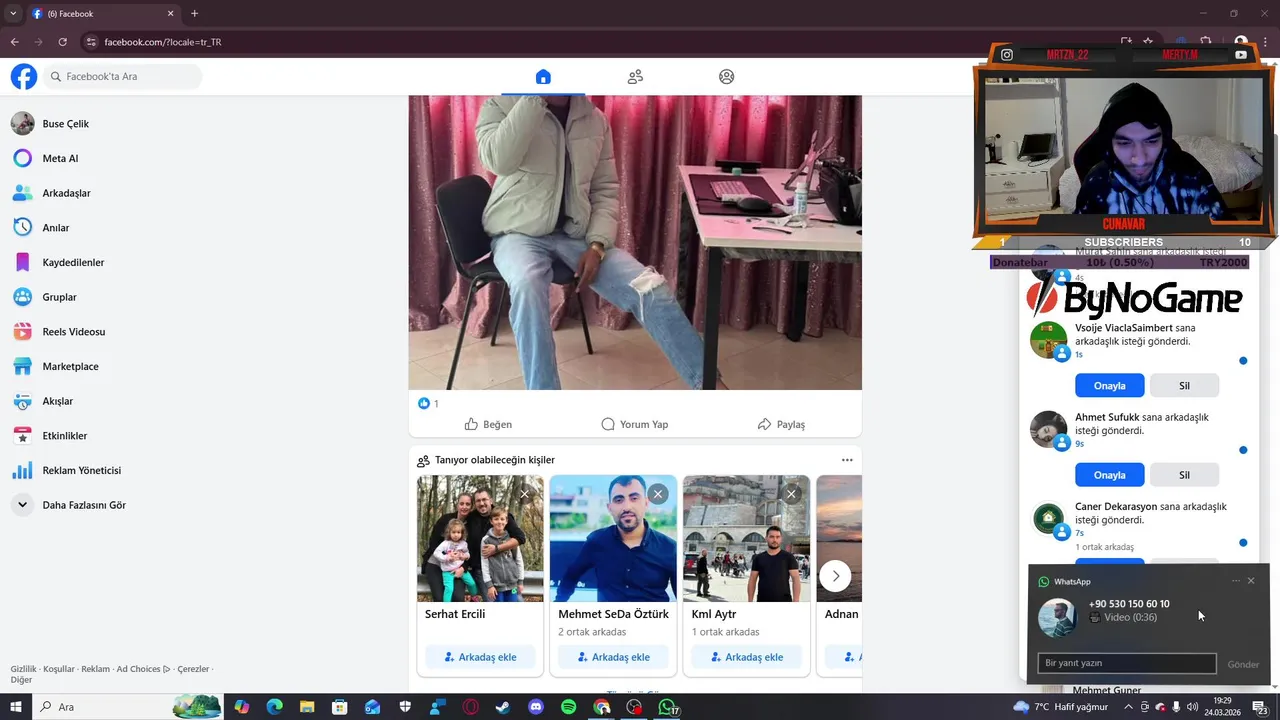Show next friend suggestions with arrow
Screen dimensions: 1280x720
pos(835,575)
